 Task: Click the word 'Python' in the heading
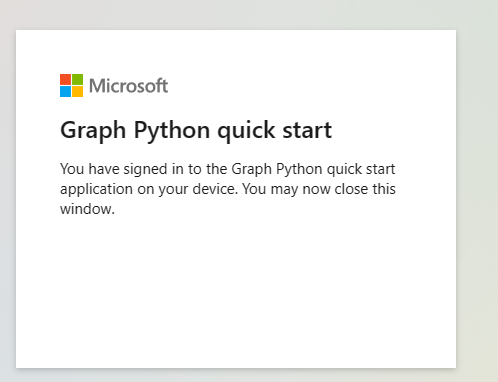[172, 131]
